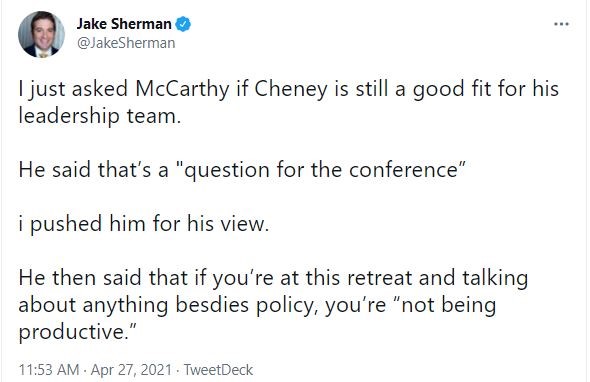Viewport: 590px width, 382px height.
Task: Click the 'leadership team.' text line
Action: 100,116
